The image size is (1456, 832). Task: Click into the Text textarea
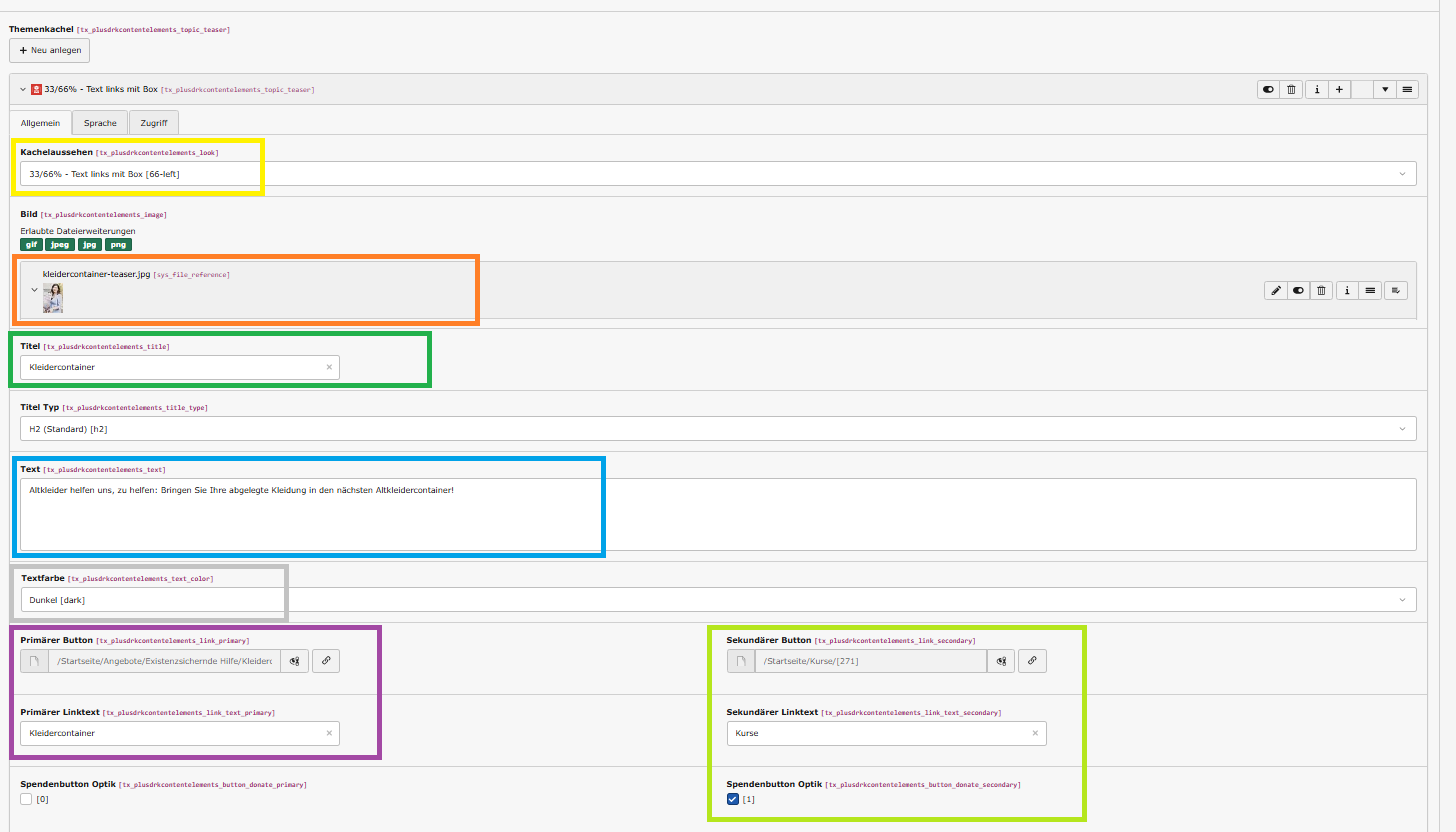(x=718, y=514)
